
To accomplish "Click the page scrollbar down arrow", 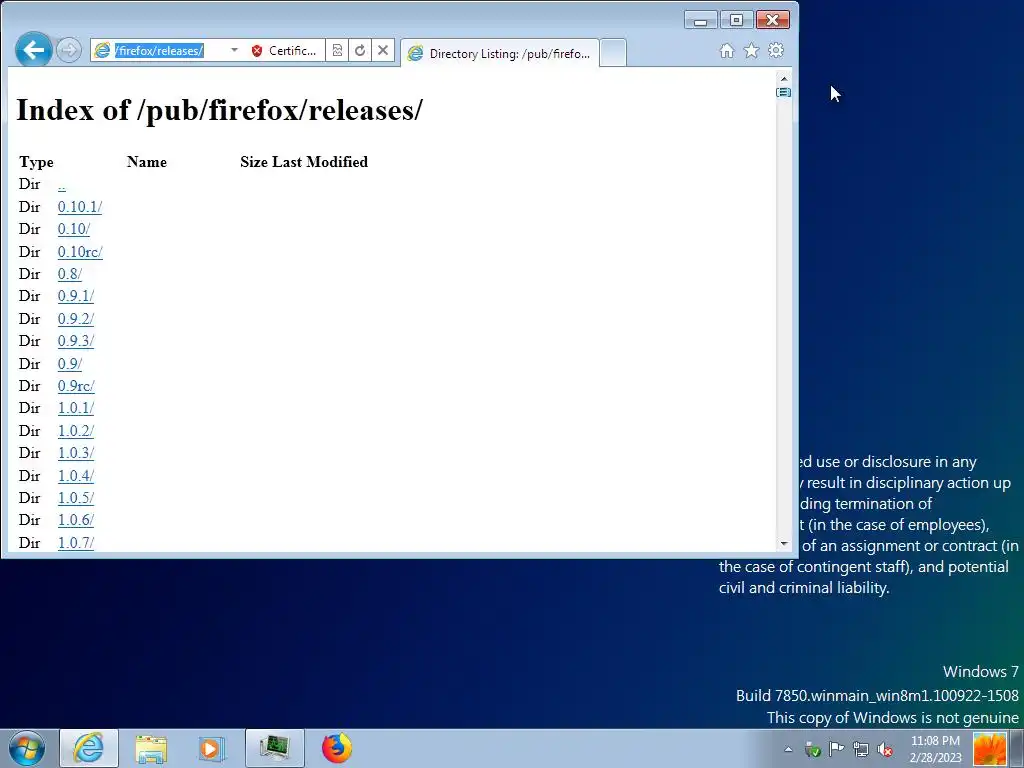I will 784,543.
